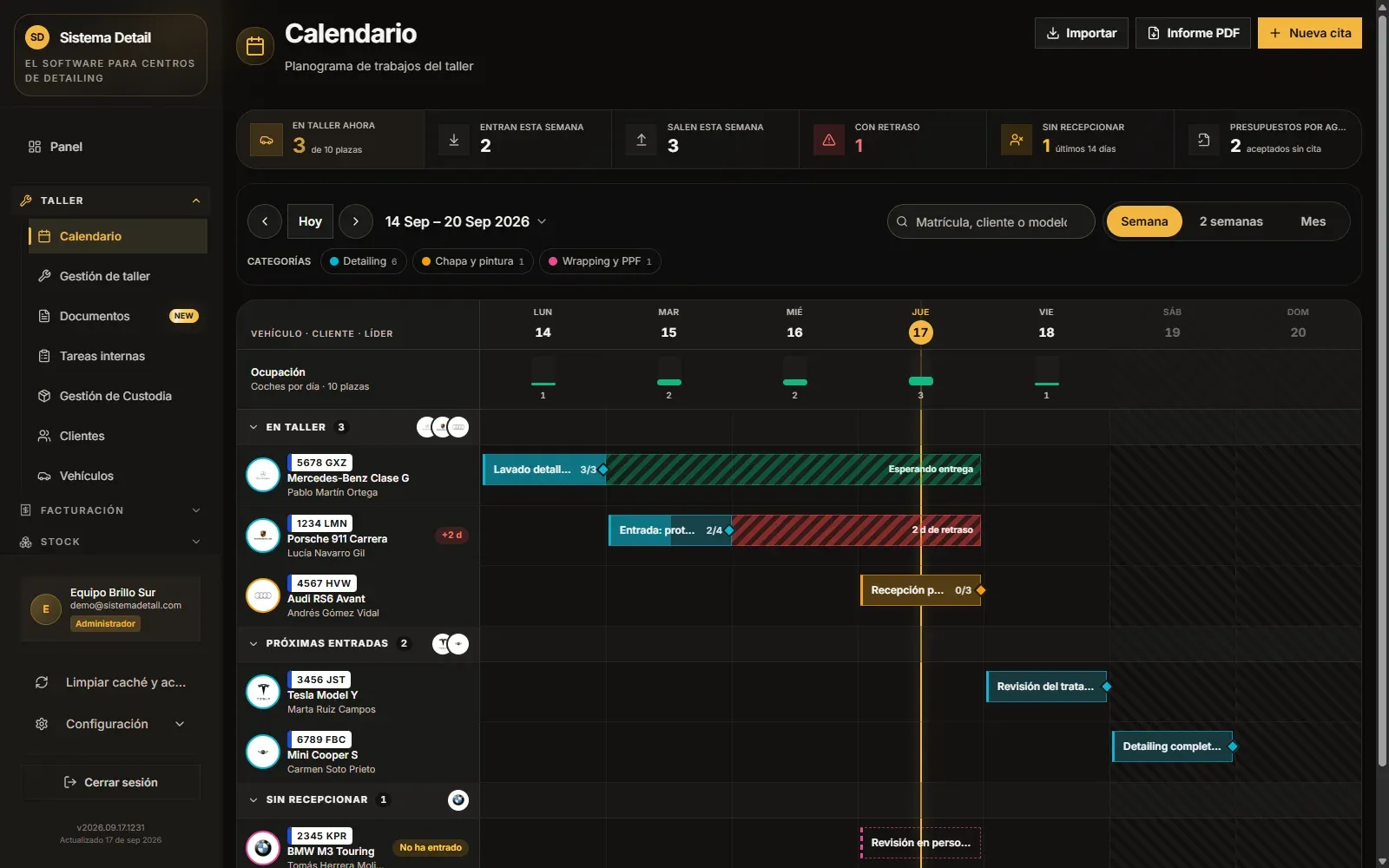Click the Cerrar sesión logout icon
This screenshot has width=1389, height=868.
[x=70, y=782]
